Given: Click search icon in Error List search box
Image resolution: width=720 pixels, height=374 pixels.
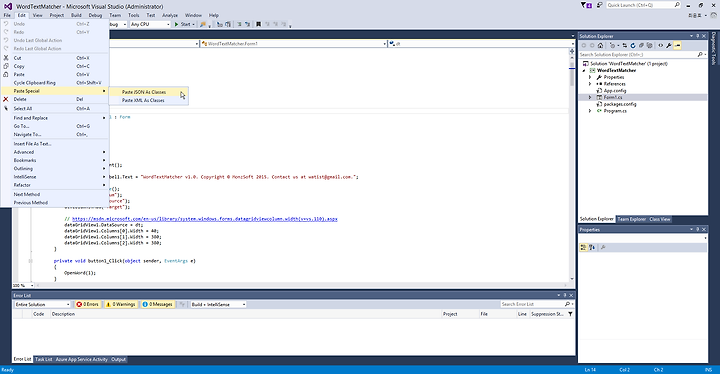Looking at the screenshot, I should (567, 304).
